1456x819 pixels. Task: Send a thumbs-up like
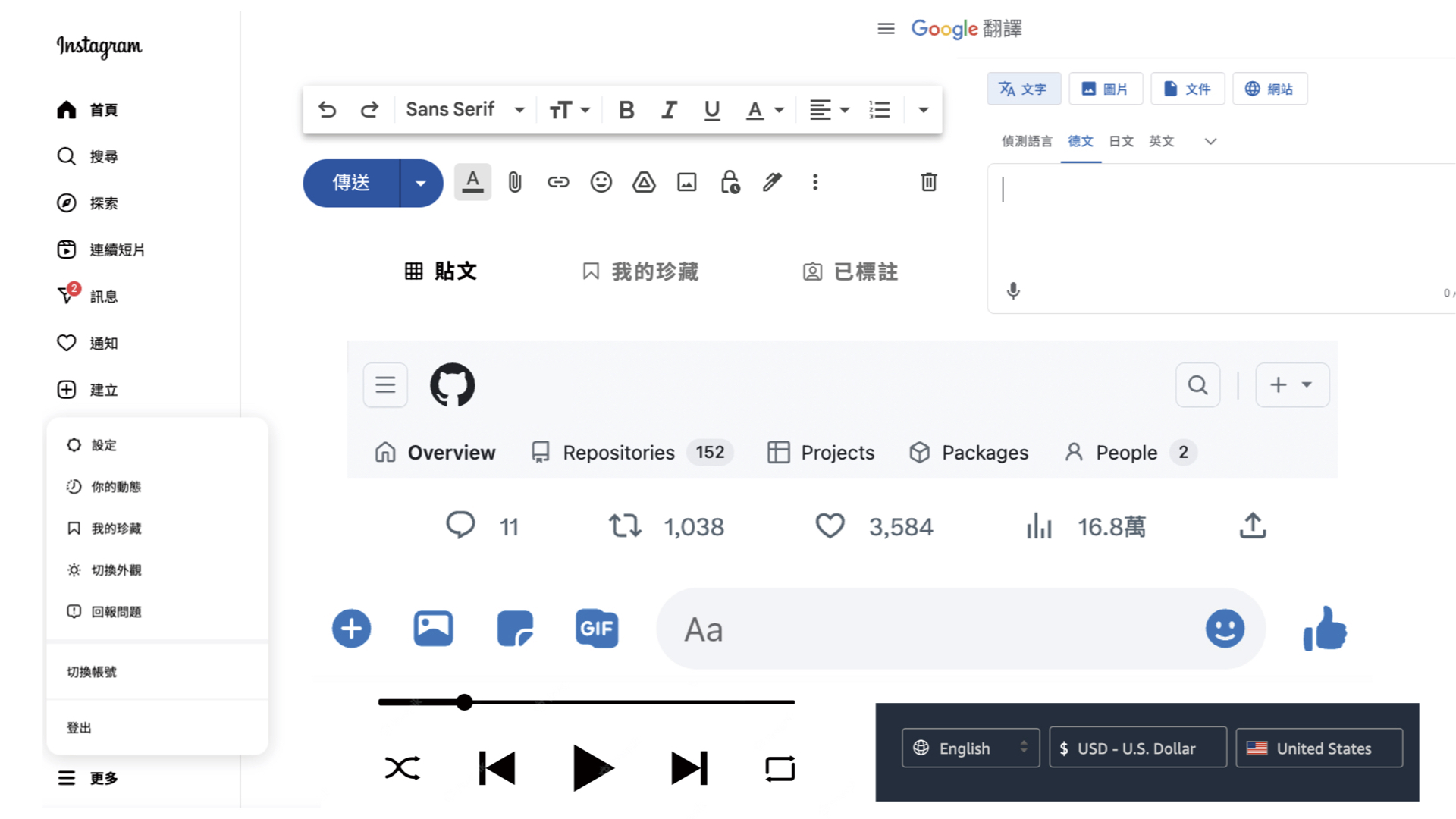[x=1324, y=629]
